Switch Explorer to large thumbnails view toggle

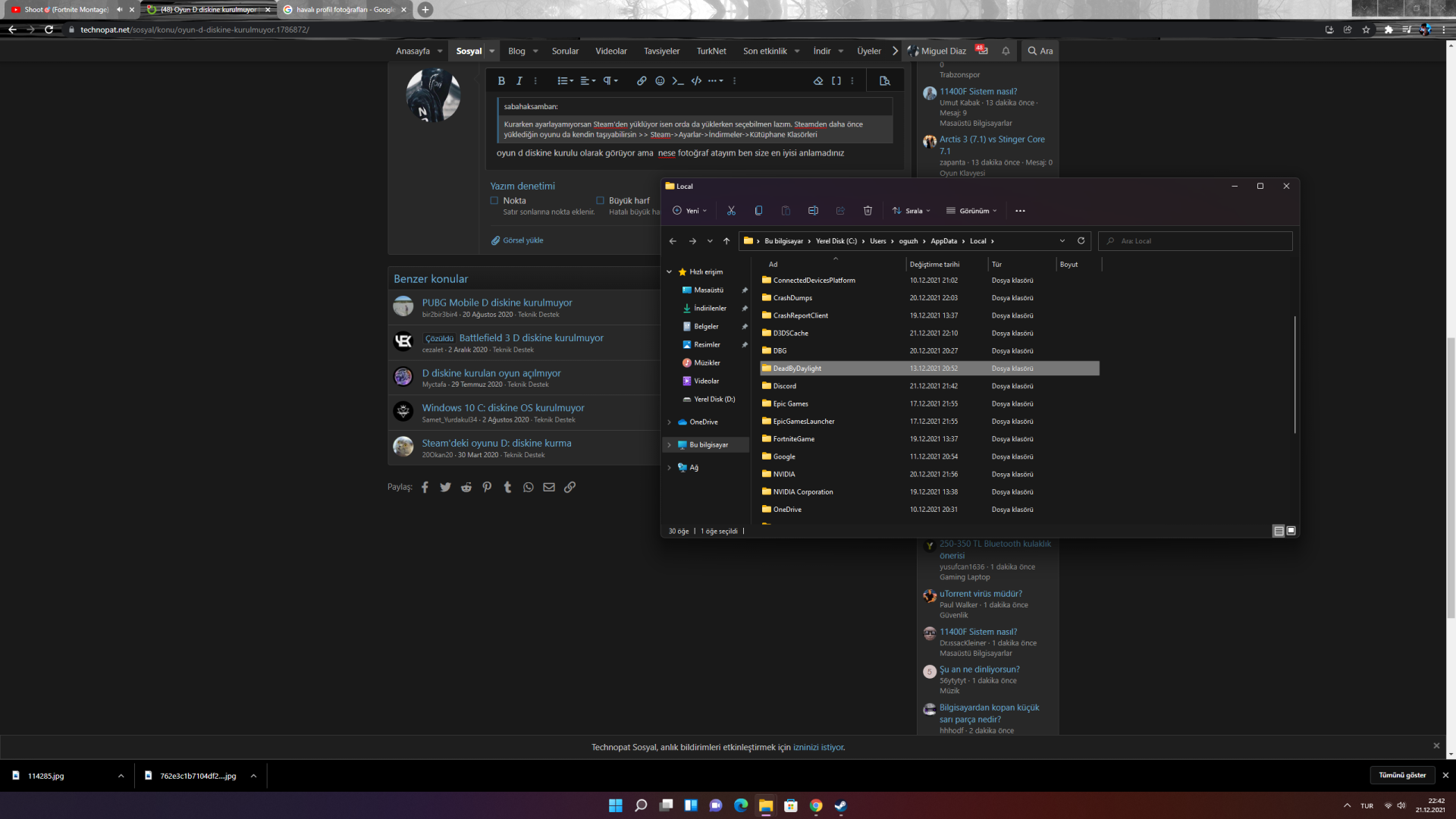click(x=1291, y=531)
